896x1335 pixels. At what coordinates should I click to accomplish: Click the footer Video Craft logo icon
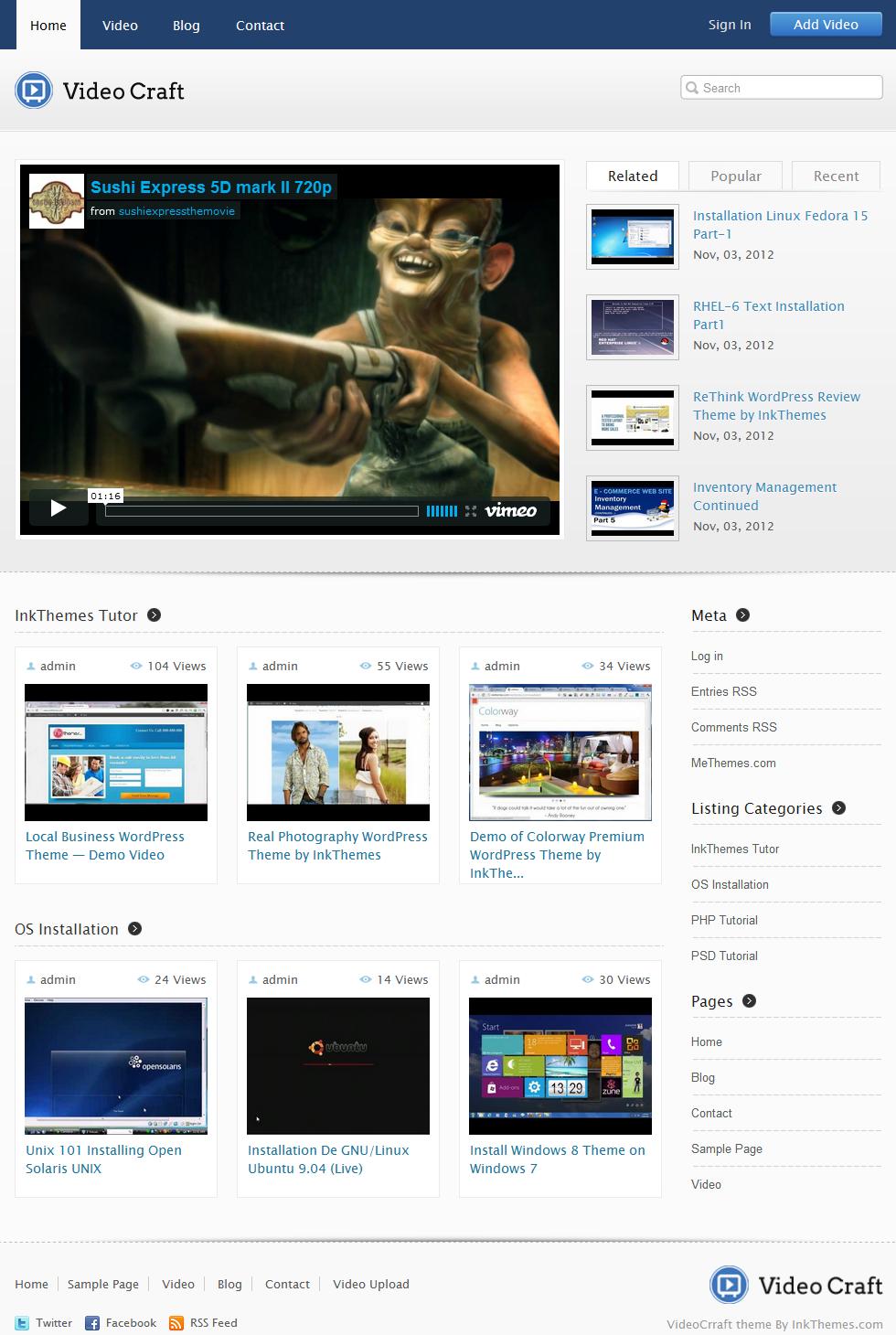pos(730,1285)
